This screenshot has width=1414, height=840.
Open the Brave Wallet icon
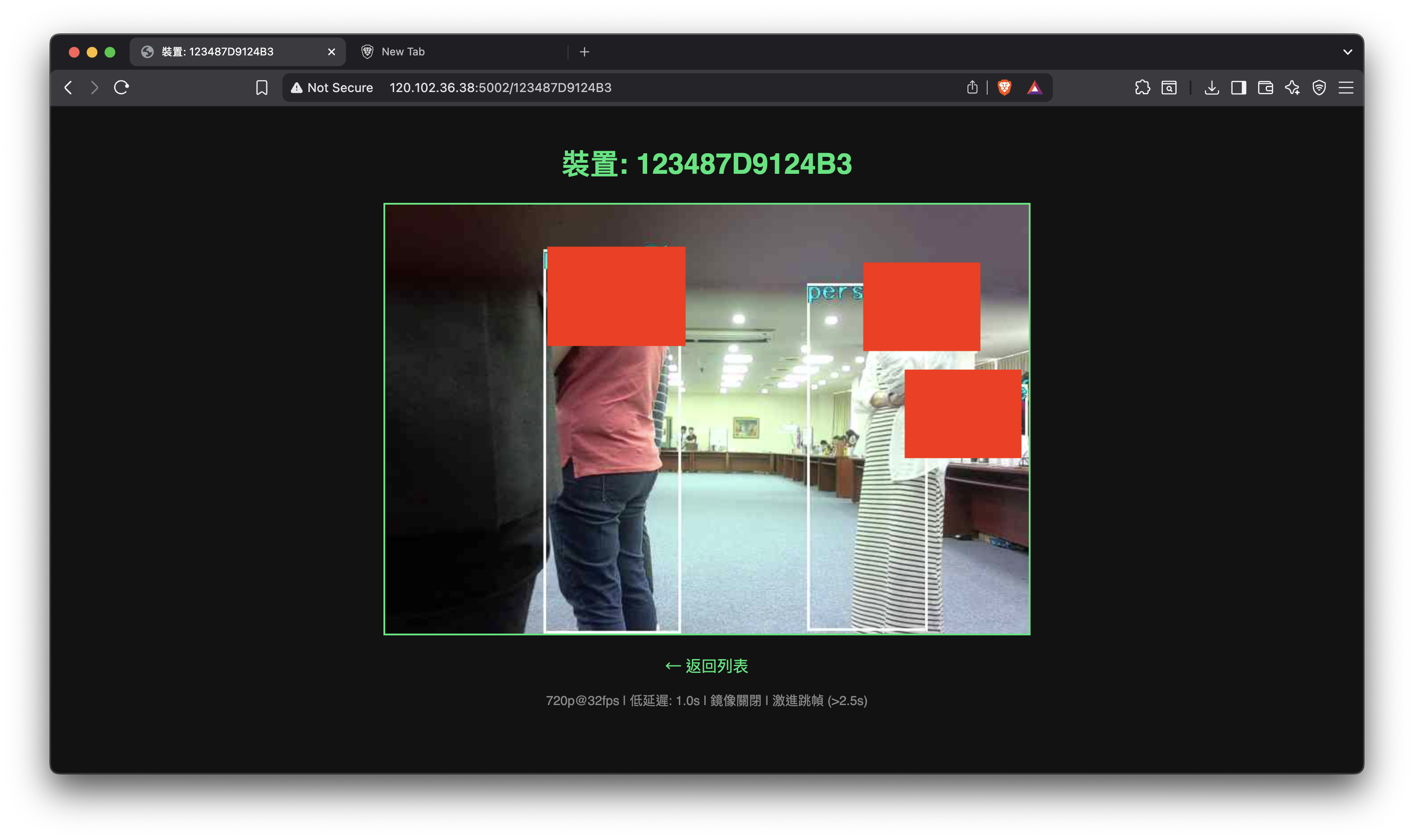tap(1265, 88)
